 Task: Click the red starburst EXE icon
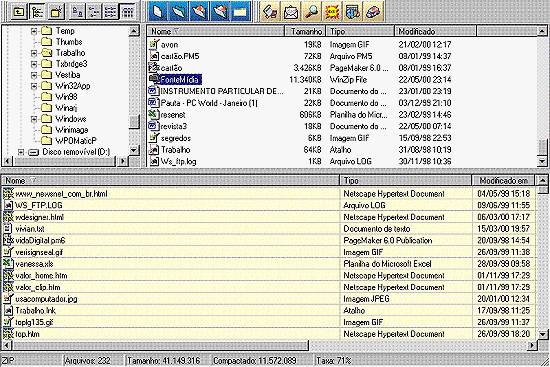click(331, 11)
